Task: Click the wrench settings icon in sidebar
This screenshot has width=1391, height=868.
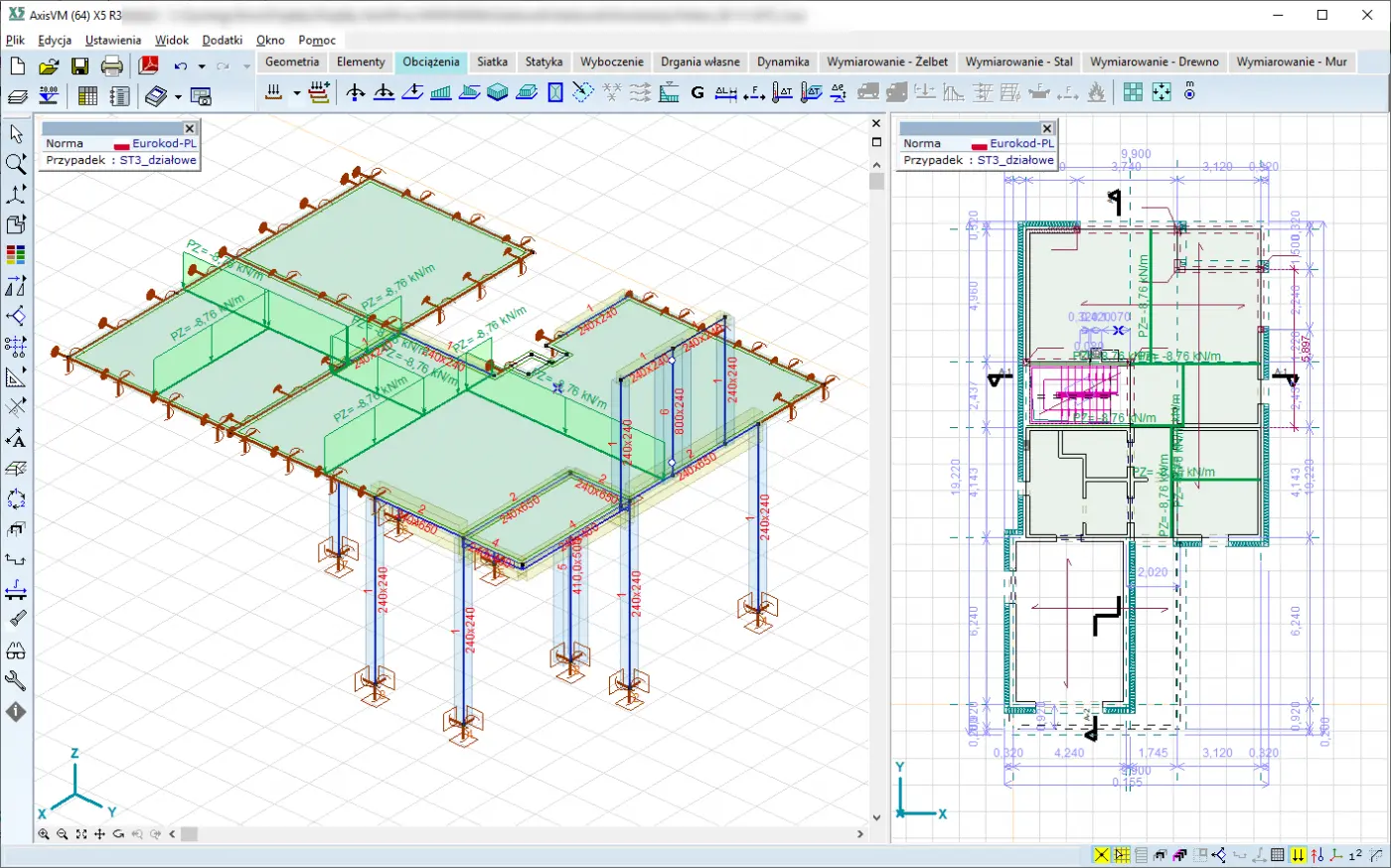Action: tap(16, 681)
